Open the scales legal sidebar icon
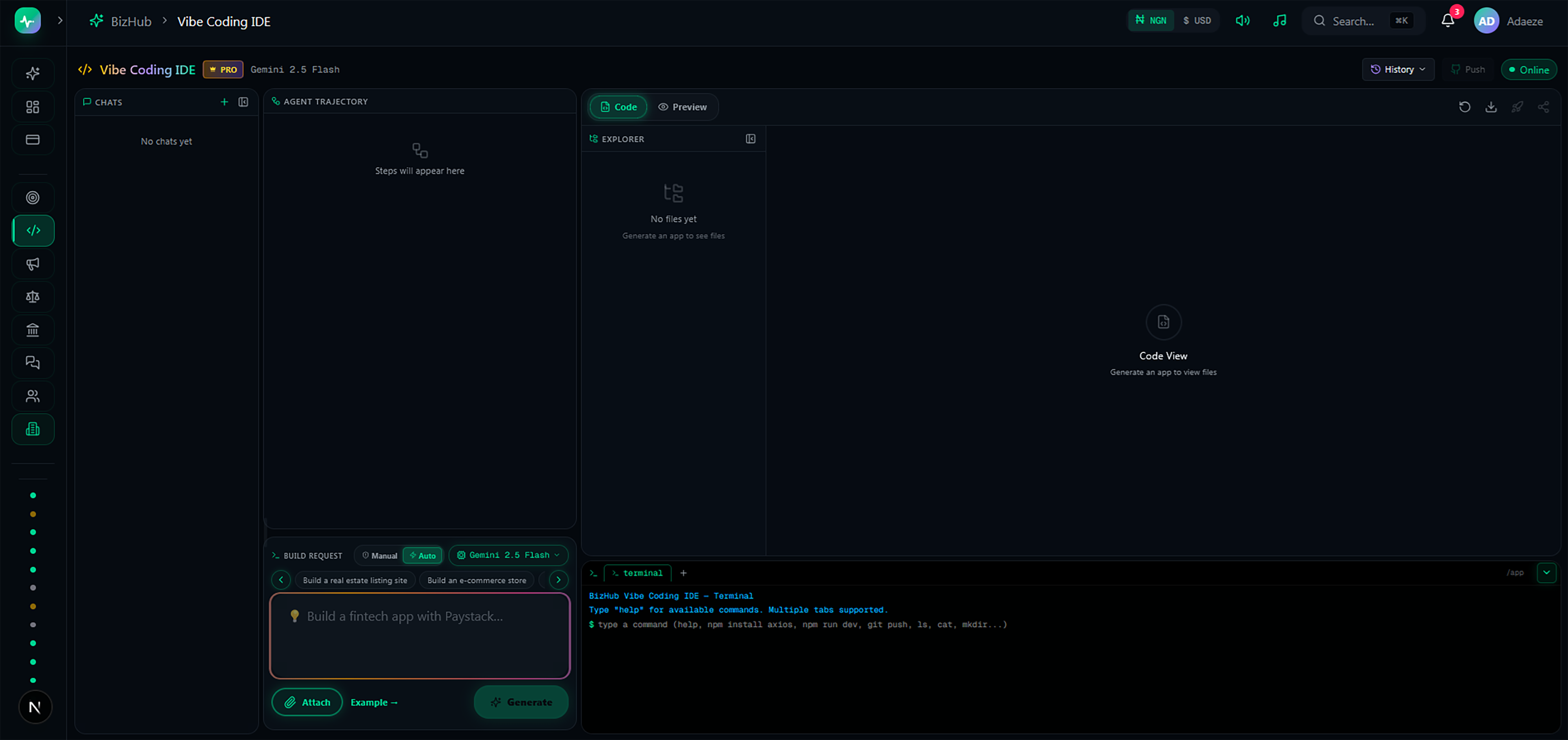This screenshot has height=740, width=1568. point(33,297)
